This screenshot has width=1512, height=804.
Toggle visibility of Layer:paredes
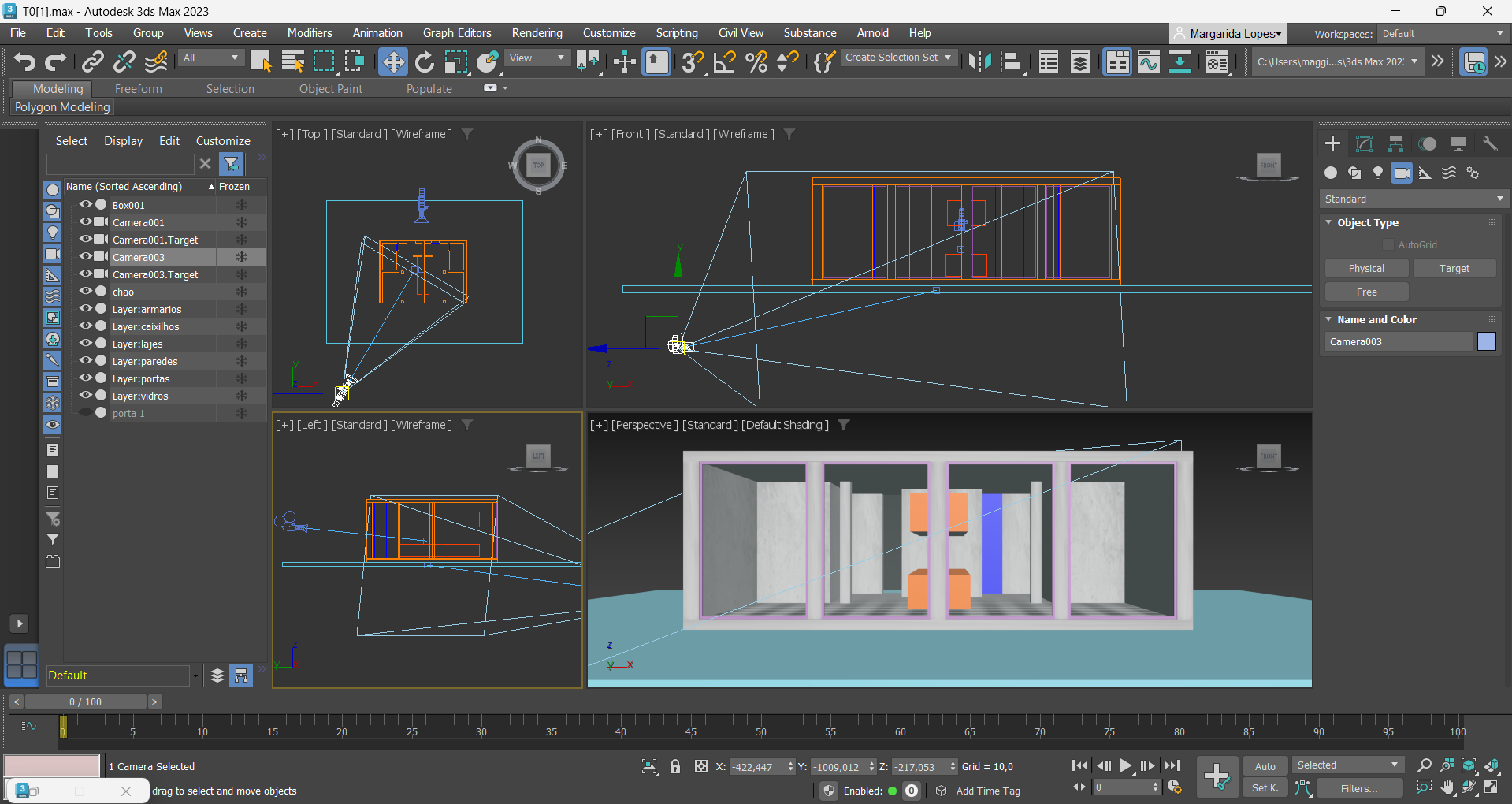coord(85,361)
